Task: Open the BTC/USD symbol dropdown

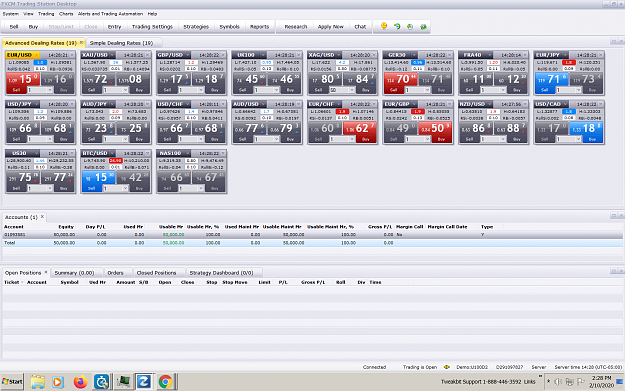Action: click(x=112, y=153)
